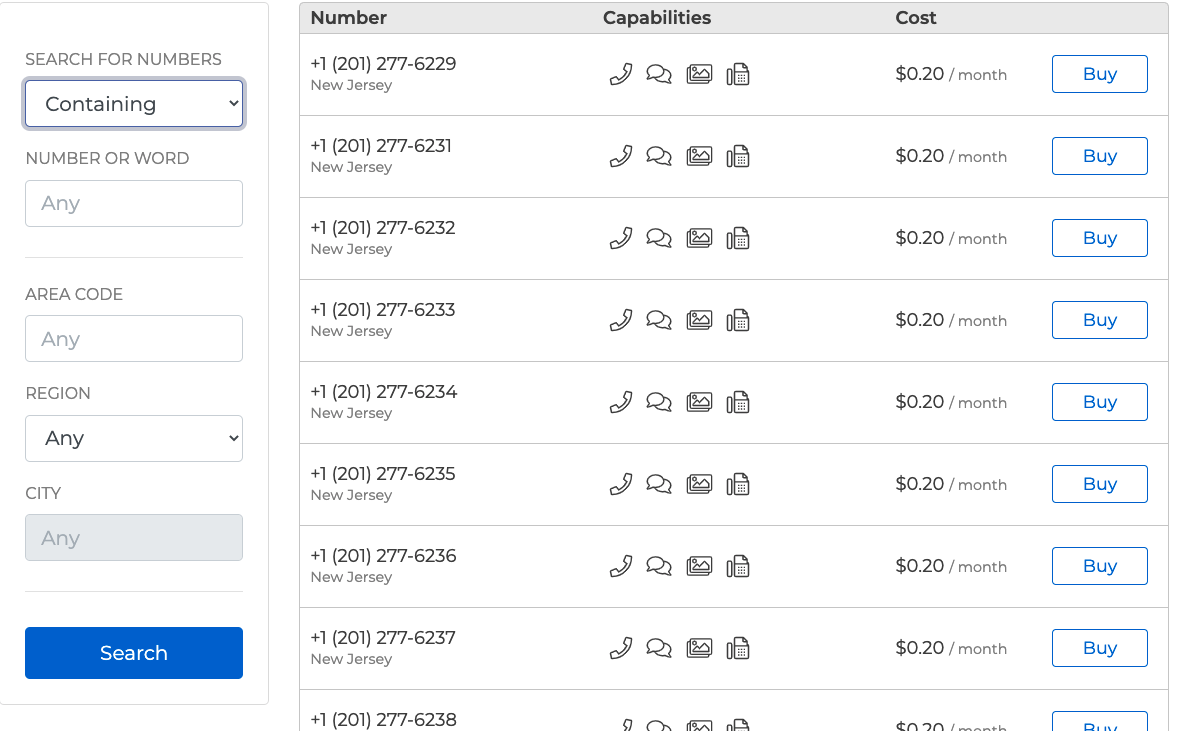Click the fax icon for +1 (201) 277-6237

(738, 648)
